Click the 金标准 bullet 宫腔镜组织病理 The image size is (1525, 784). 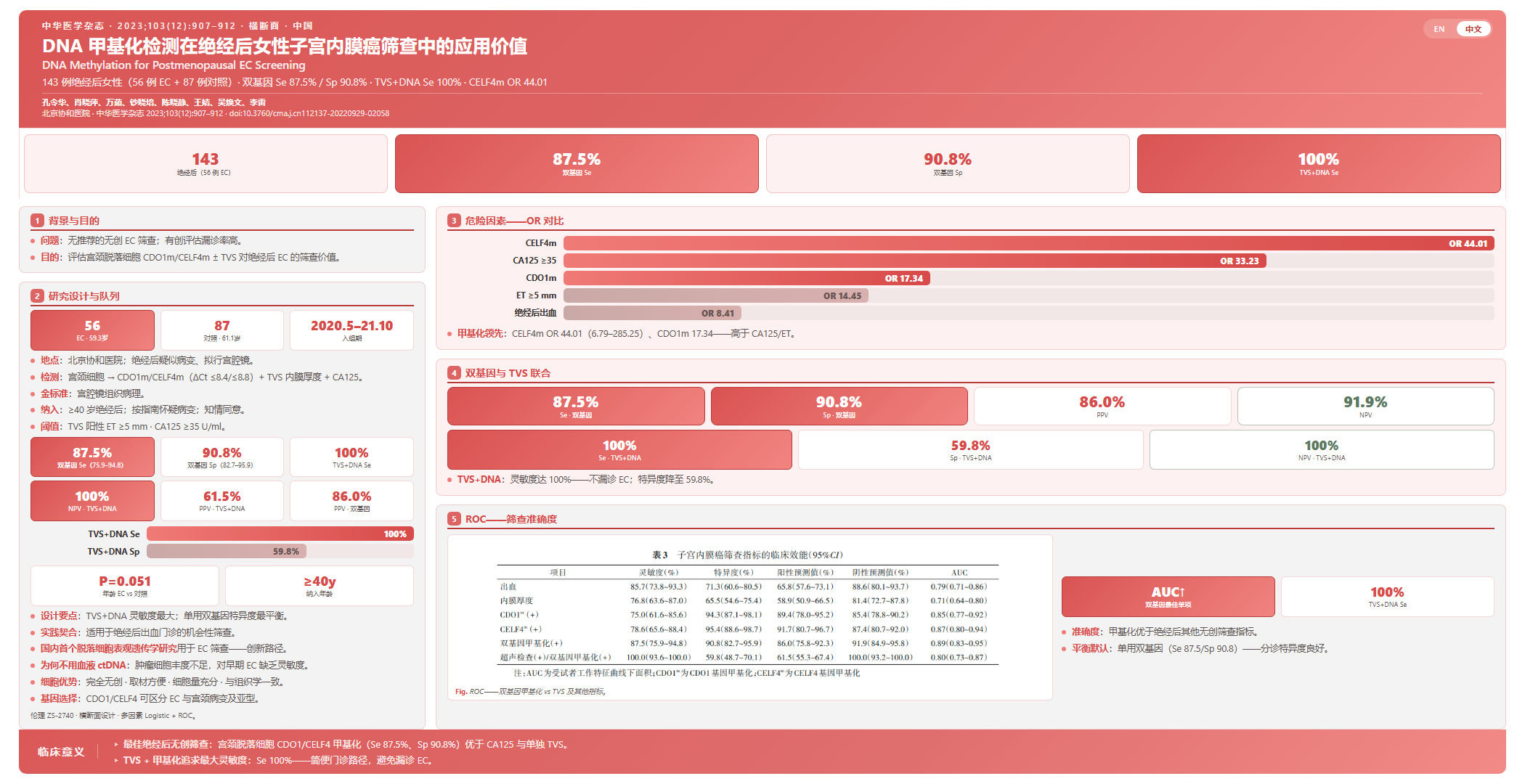click(93, 393)
